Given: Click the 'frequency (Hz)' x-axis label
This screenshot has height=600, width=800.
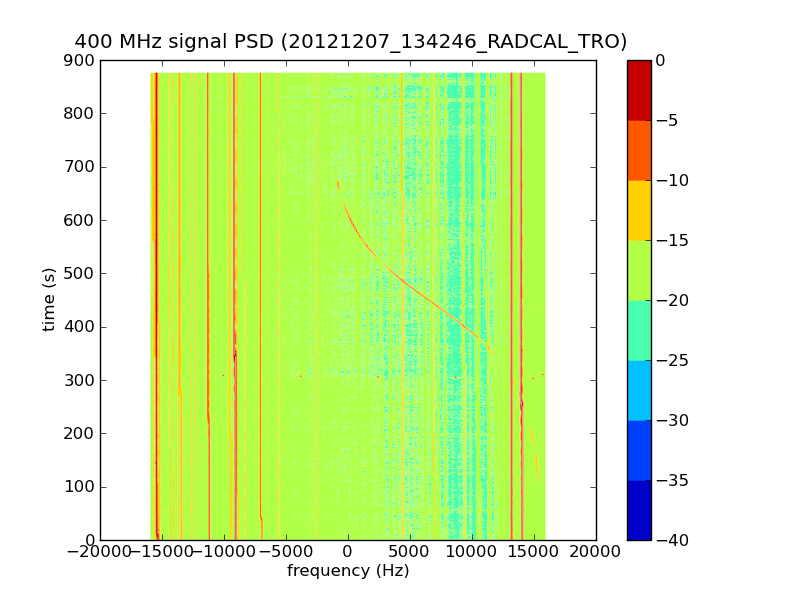Looking at the screenshot, I should [x=348, y=571].
